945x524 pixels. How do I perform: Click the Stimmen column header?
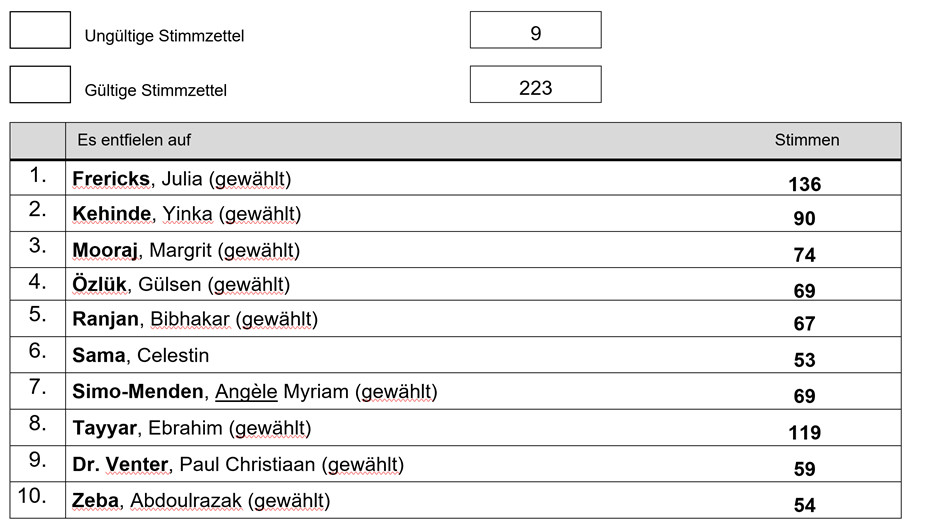click(x=806, y=140)
